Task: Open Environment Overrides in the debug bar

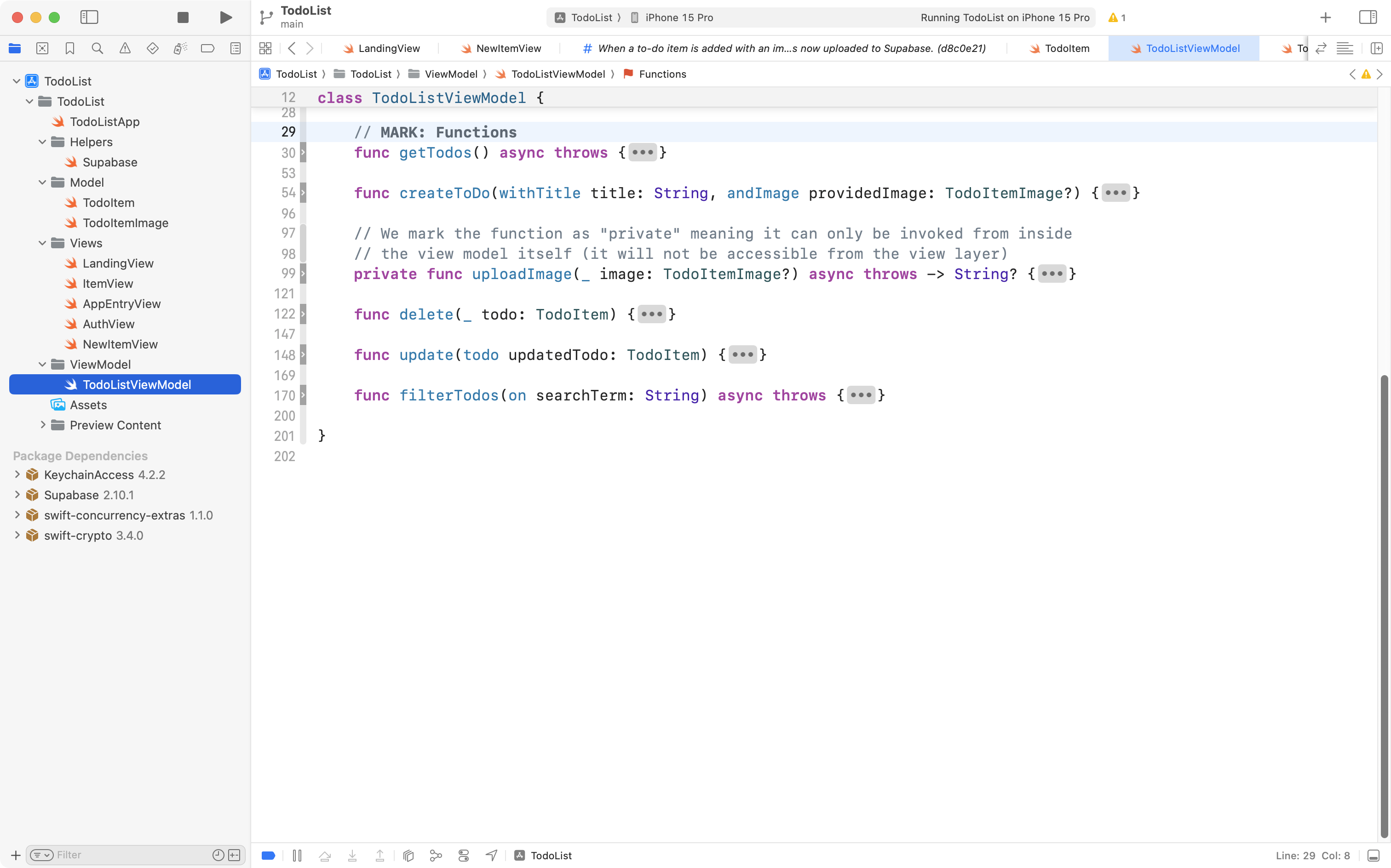Action: pyautogui.click(x=464, y=856)
